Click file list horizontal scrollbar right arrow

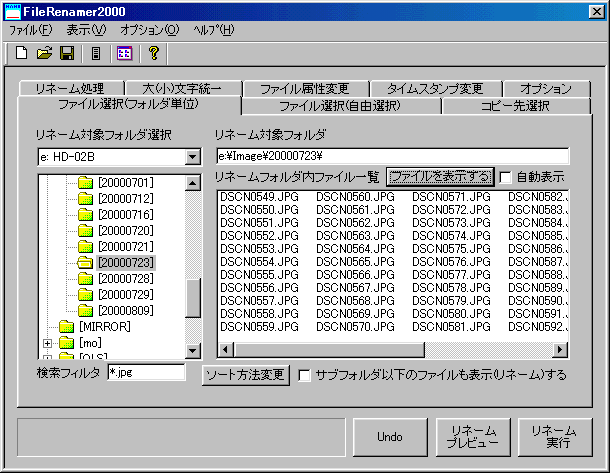560,349
